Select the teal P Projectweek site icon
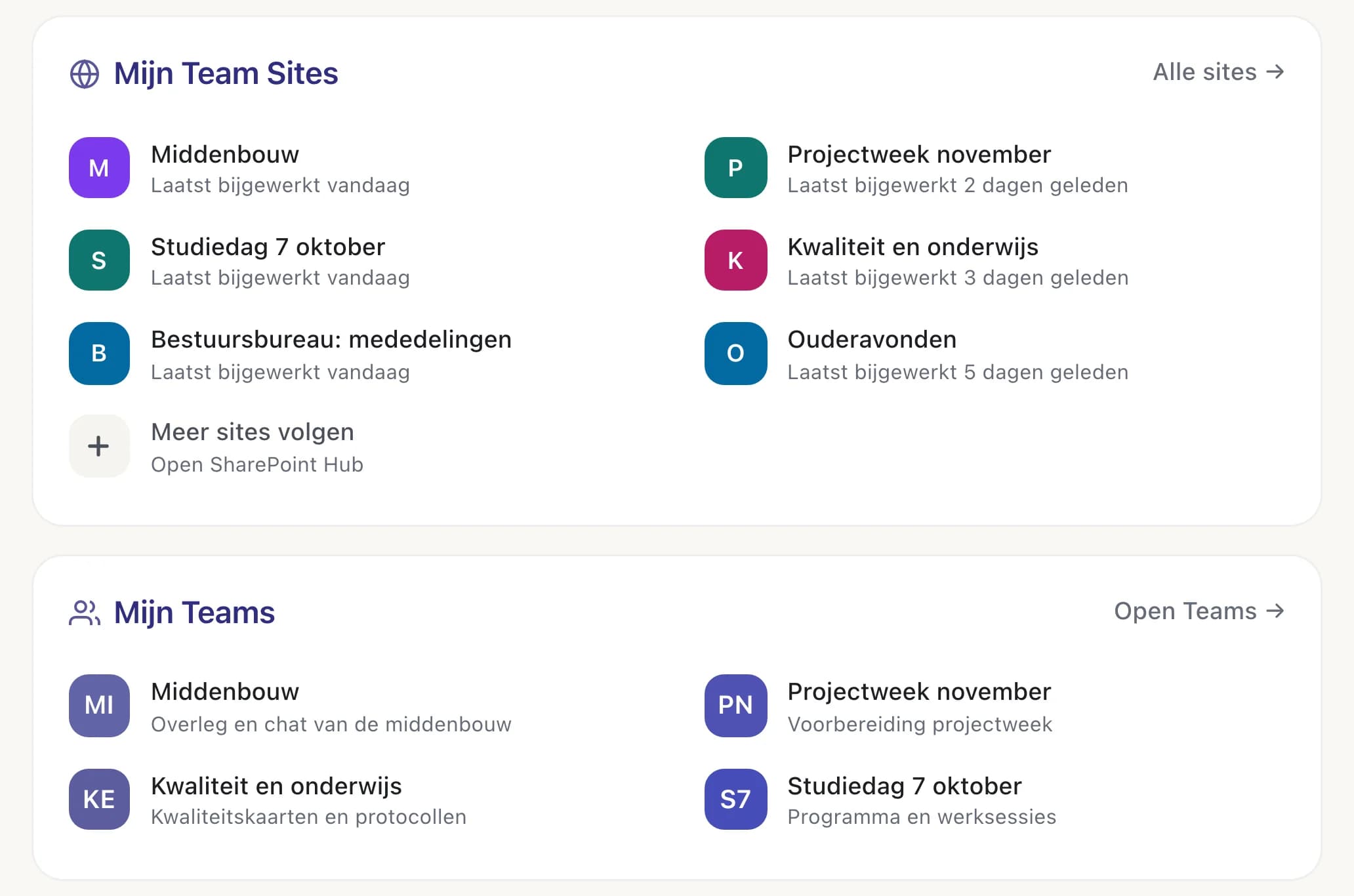This screenshot has height=896, width=1354. tap(735, 168)
